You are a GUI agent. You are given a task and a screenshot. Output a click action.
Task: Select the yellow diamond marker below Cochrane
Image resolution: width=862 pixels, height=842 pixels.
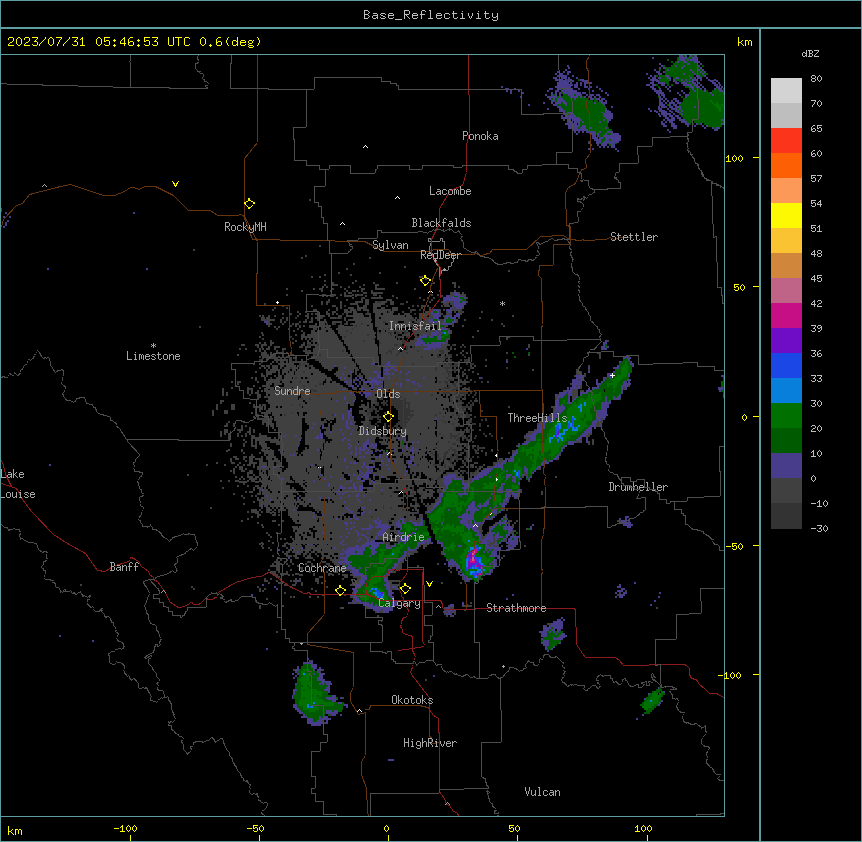point(340,590)
